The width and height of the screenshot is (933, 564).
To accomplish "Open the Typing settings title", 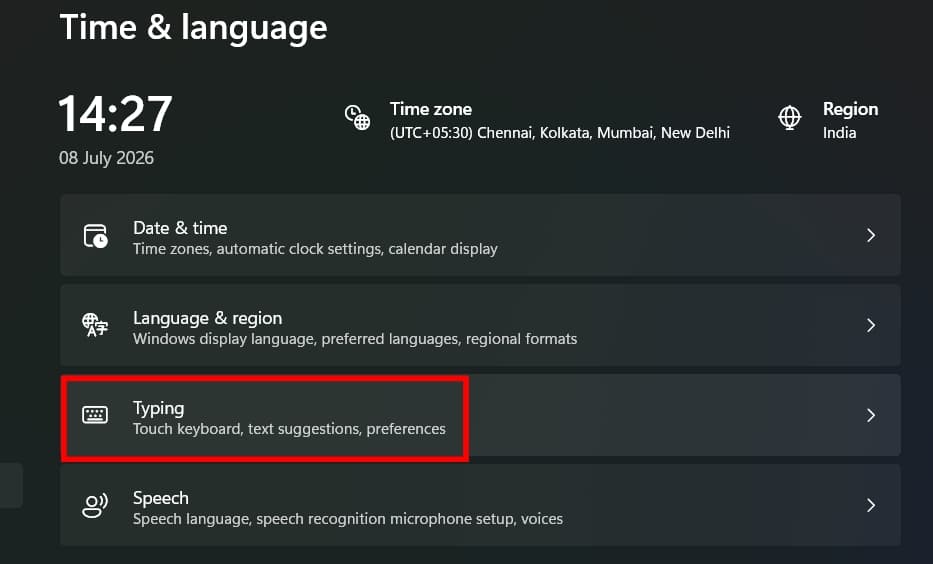I will point(158,409).
